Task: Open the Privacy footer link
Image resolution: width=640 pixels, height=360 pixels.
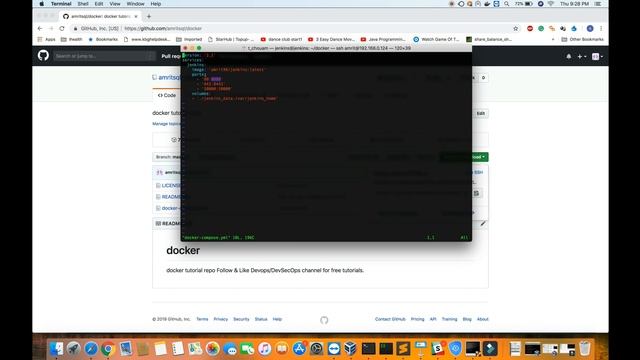Action: 220,319
